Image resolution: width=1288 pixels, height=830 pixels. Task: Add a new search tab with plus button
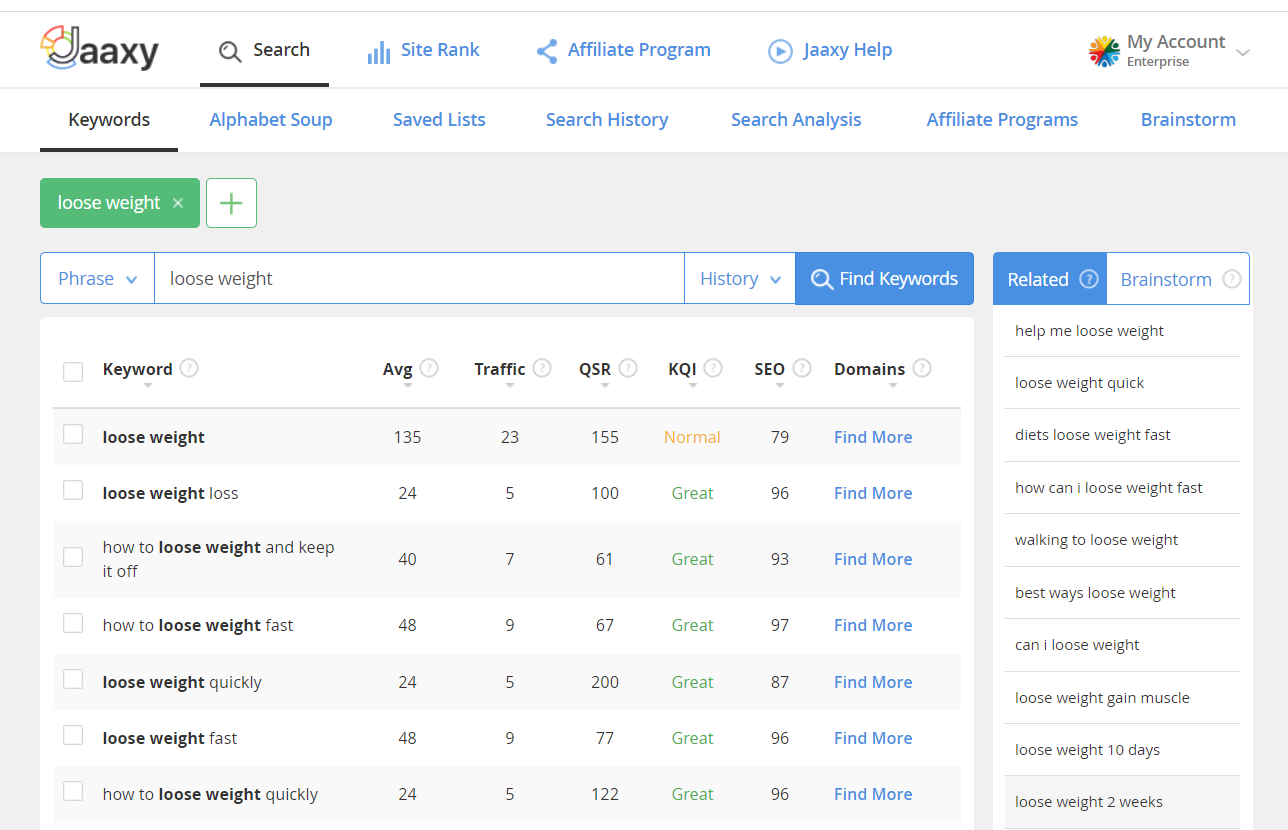231,203
